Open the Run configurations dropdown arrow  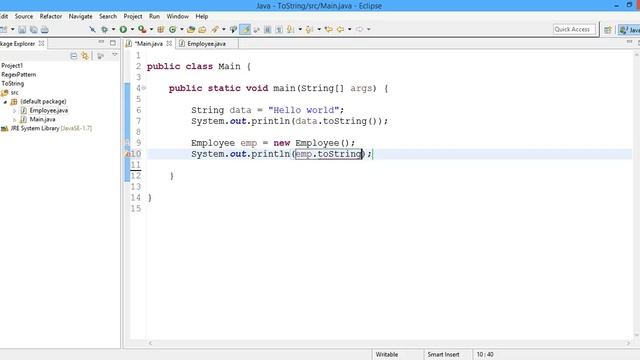[x=132, y=29]
